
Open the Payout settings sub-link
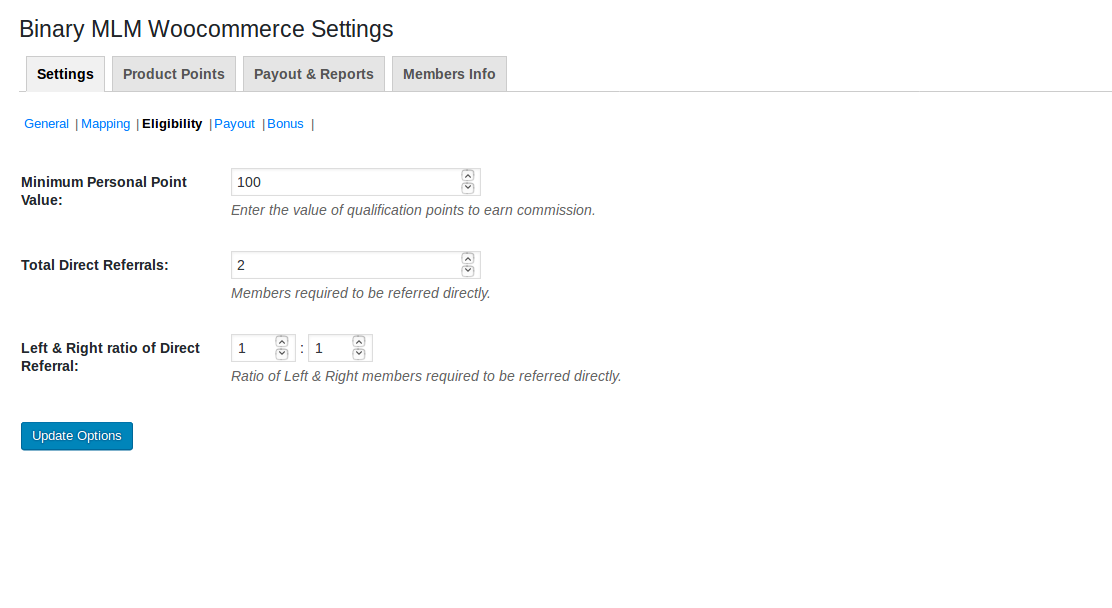[234, 123]
